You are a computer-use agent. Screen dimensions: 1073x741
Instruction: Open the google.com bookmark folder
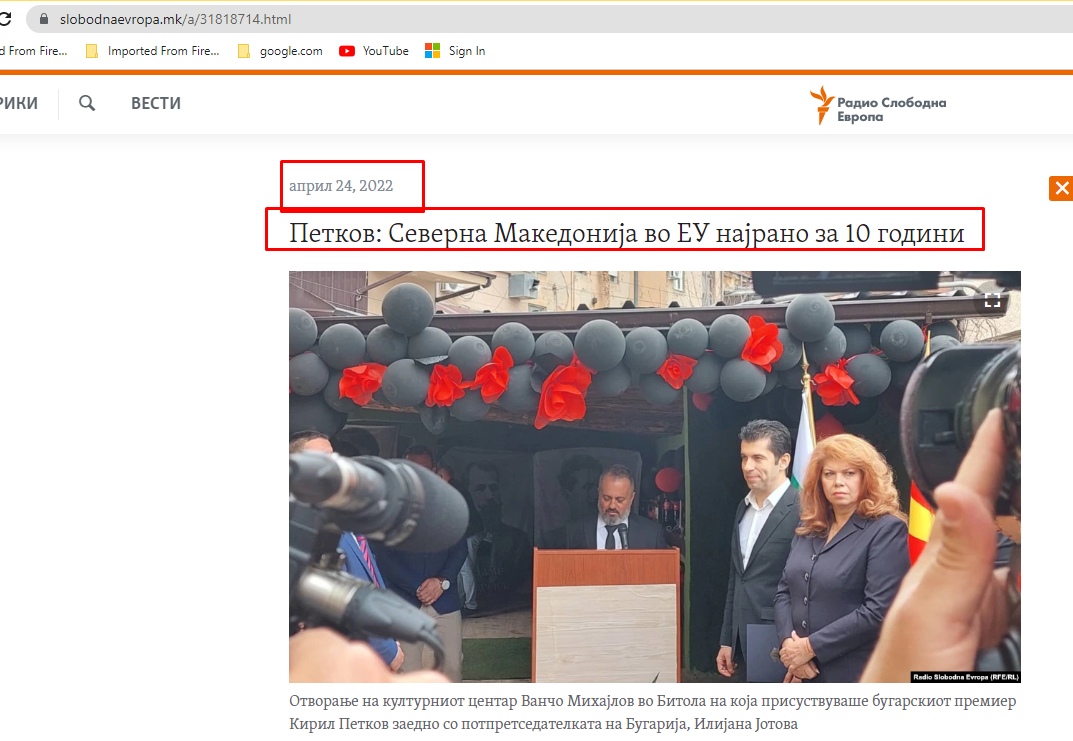point(280,51)
